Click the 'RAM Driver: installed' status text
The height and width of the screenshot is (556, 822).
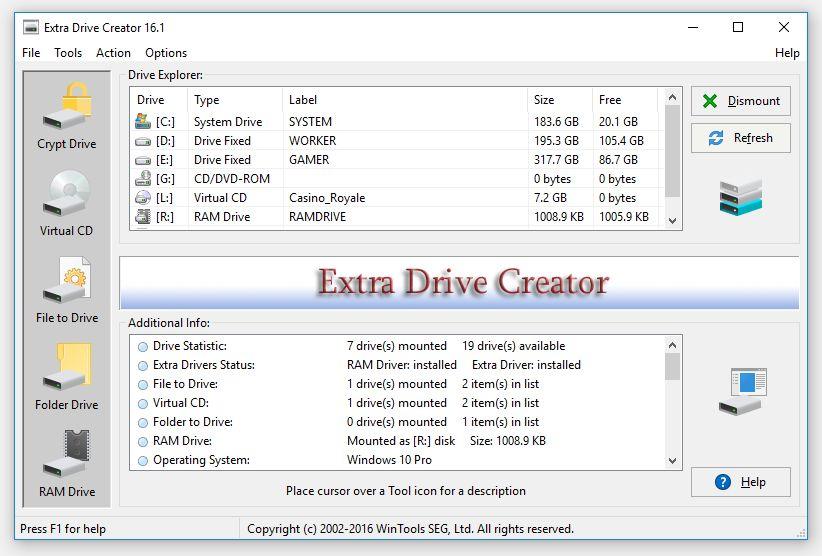point(402,365)
